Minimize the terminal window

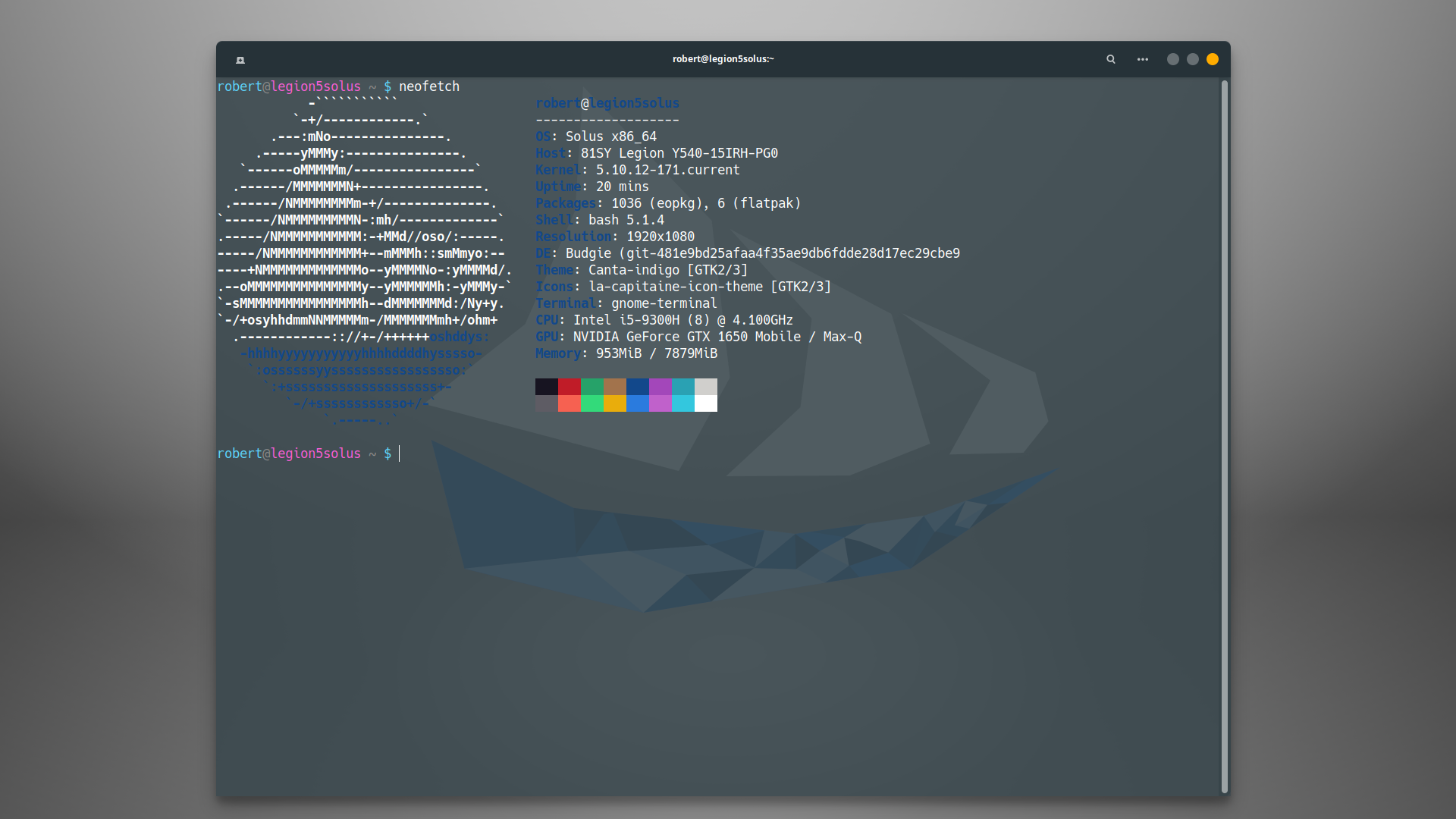point(1173,59)
